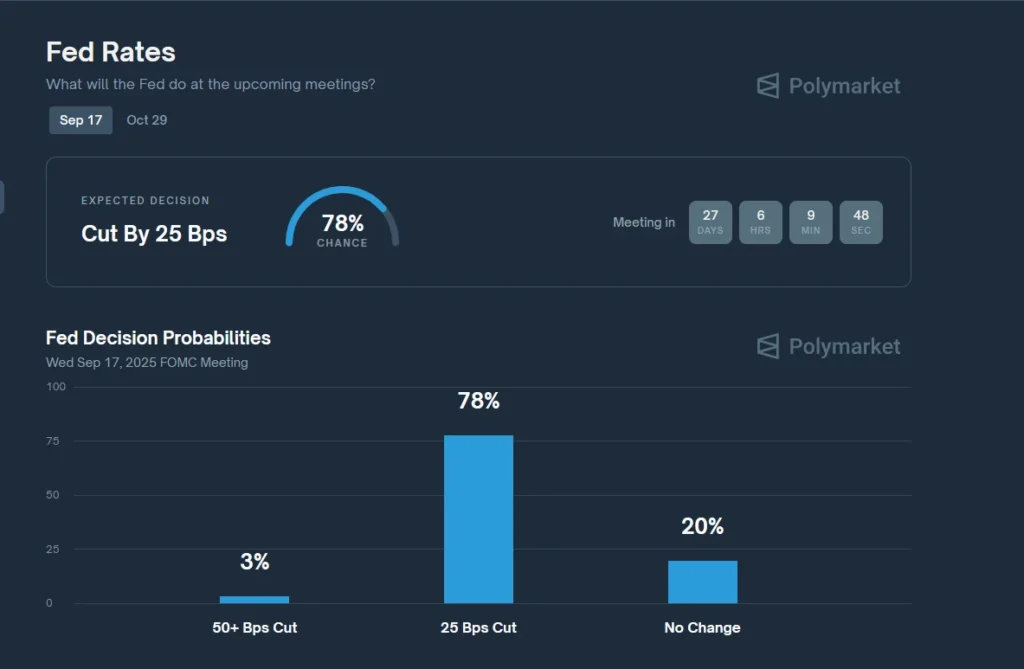Screen dimensions: 1024x669
Task: Click the "25 Bps Cut" axis label
Action: tap(479, 628)
